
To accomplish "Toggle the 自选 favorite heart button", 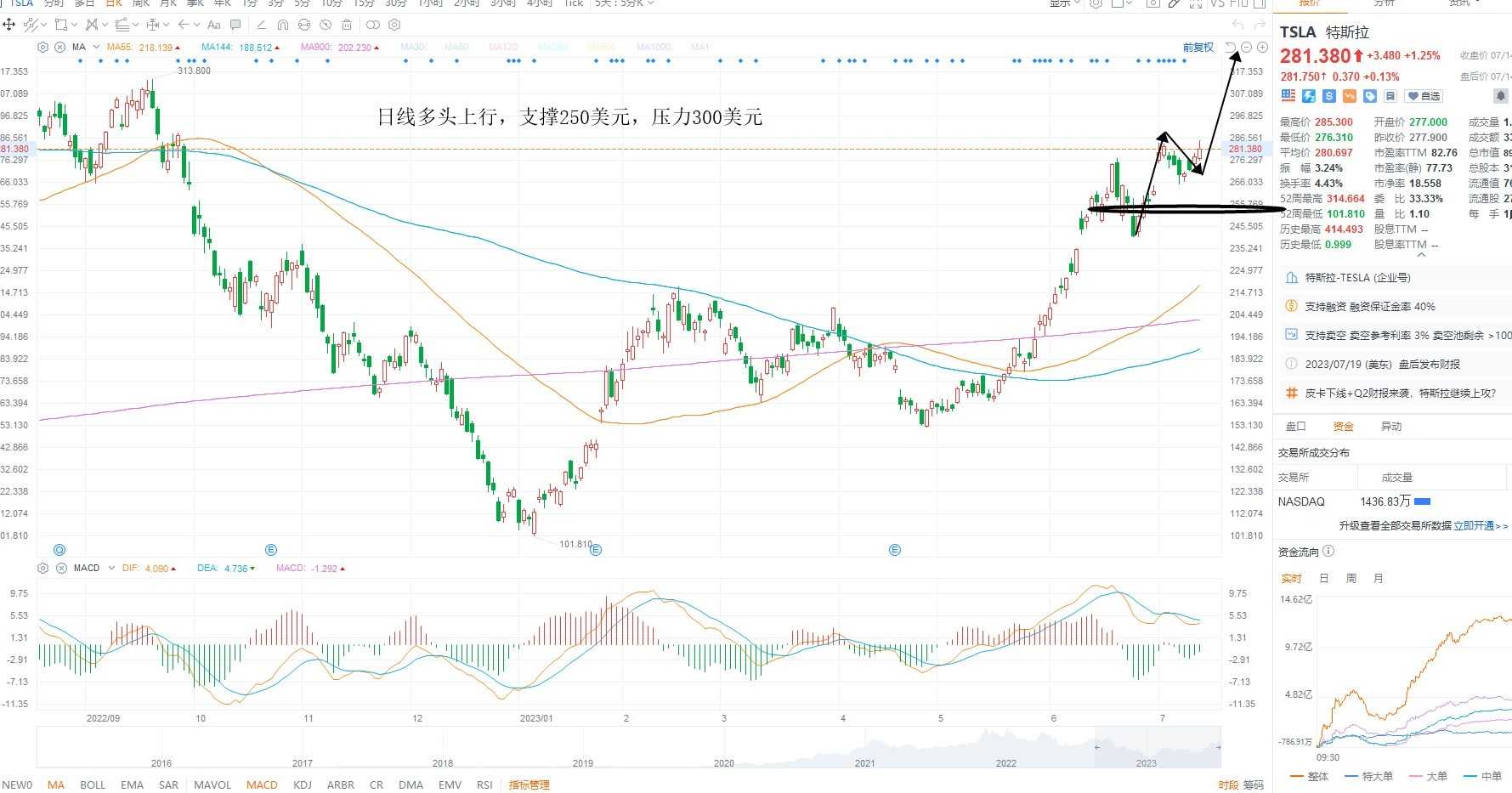I will click(x=1424, y=96).
